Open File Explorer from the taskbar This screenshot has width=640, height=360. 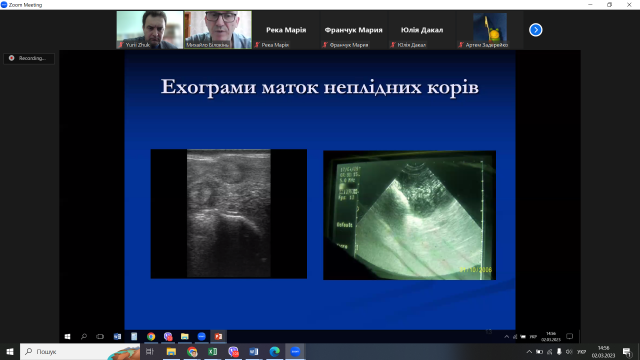click(x=171, y=351)
